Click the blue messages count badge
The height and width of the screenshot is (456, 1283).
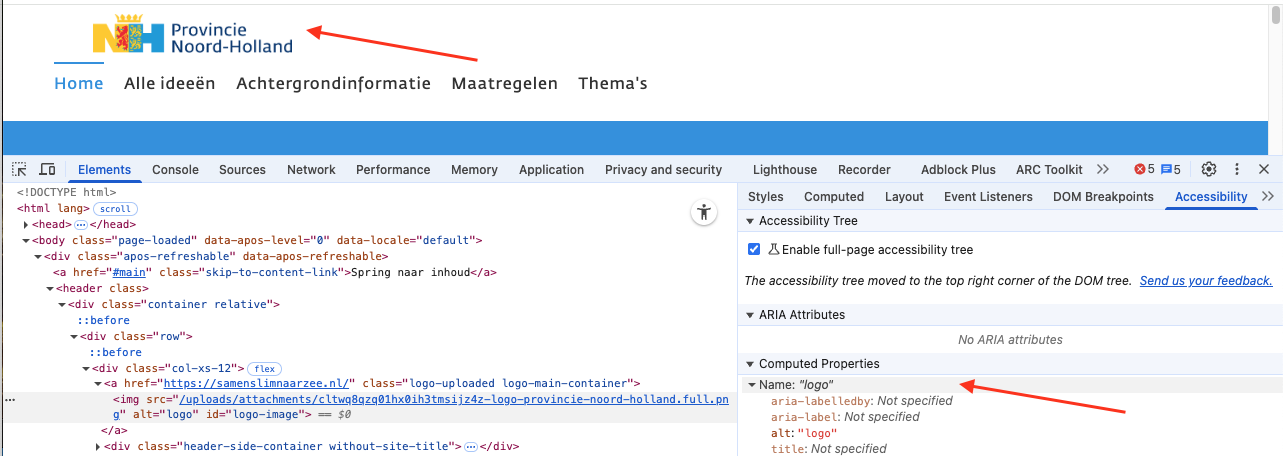(1171, 170)
